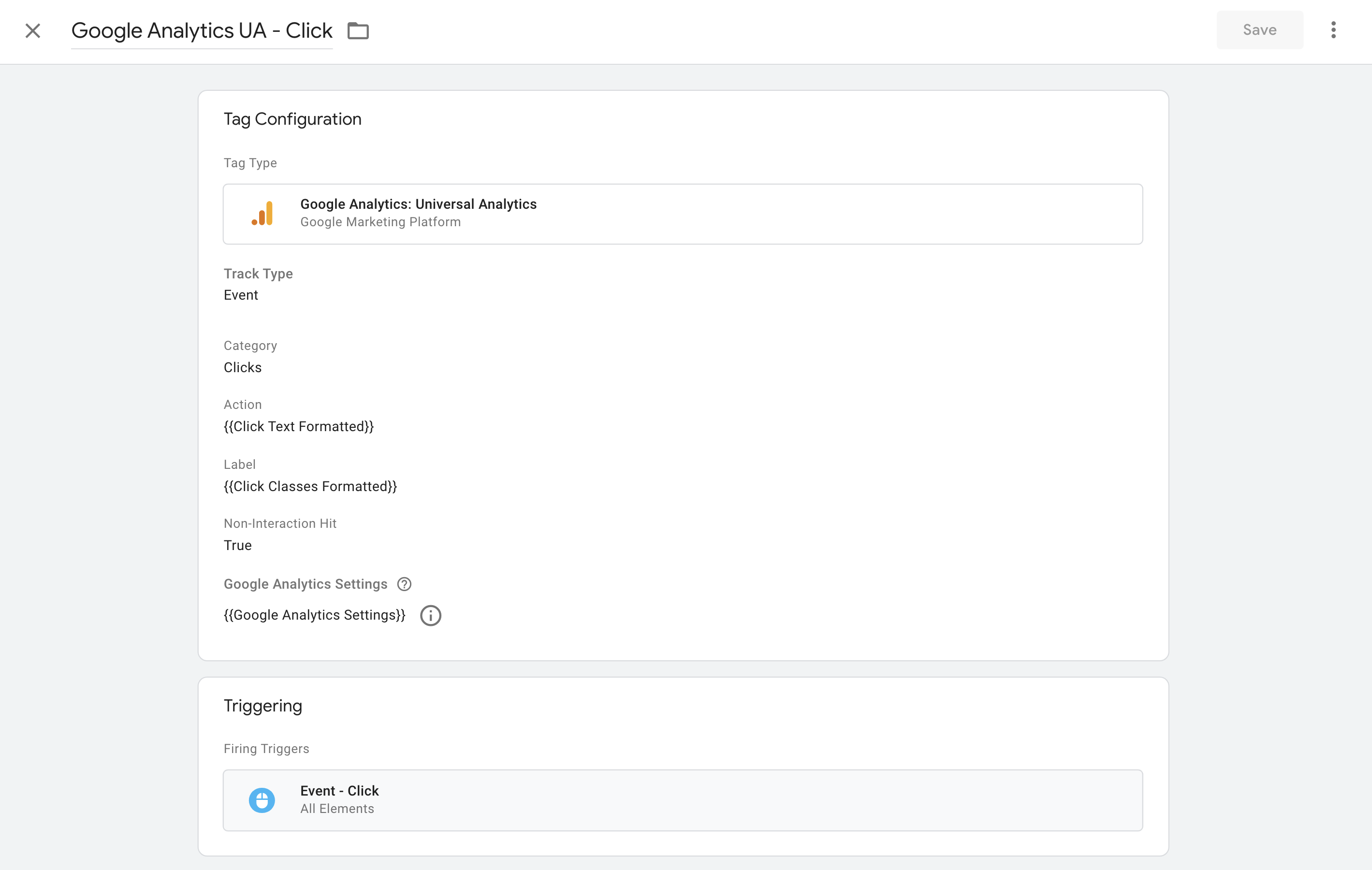
Task: Click the Action value {{Click Text Formatted}}
Action: 299,427
